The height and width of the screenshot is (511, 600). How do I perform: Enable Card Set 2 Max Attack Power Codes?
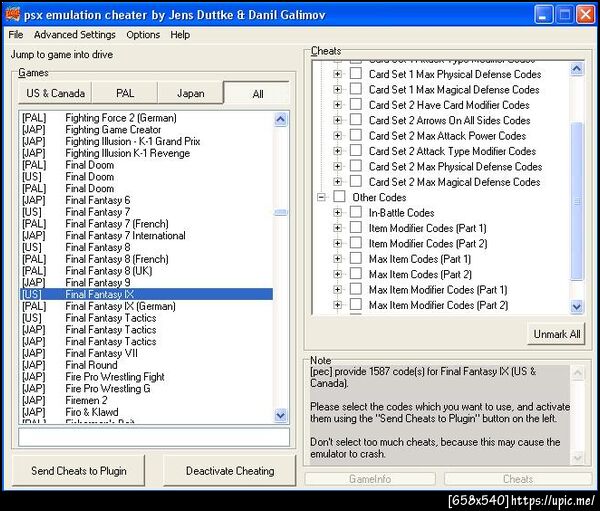coord(356,135)
